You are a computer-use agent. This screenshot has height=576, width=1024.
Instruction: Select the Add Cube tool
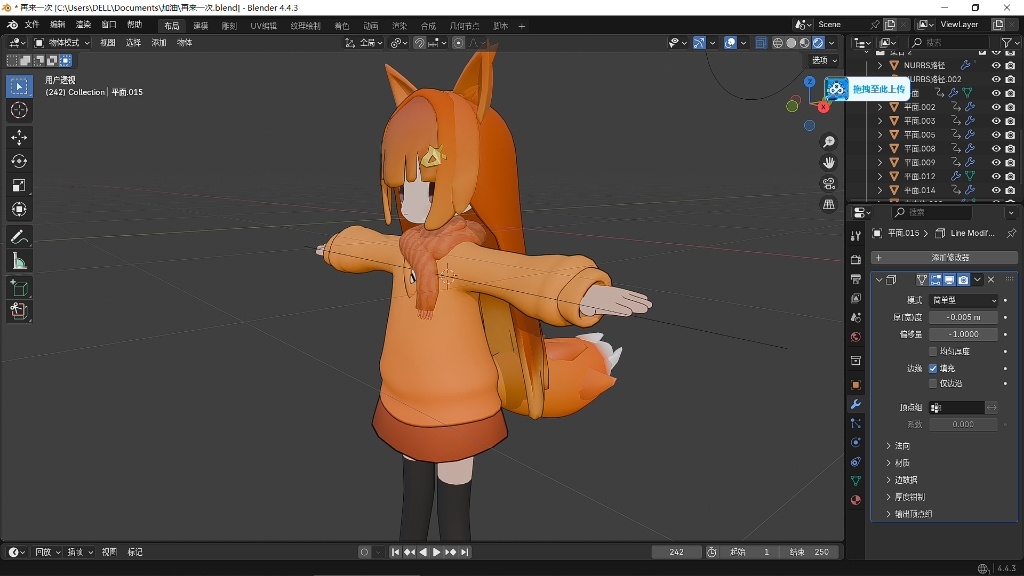click(19, 287)
